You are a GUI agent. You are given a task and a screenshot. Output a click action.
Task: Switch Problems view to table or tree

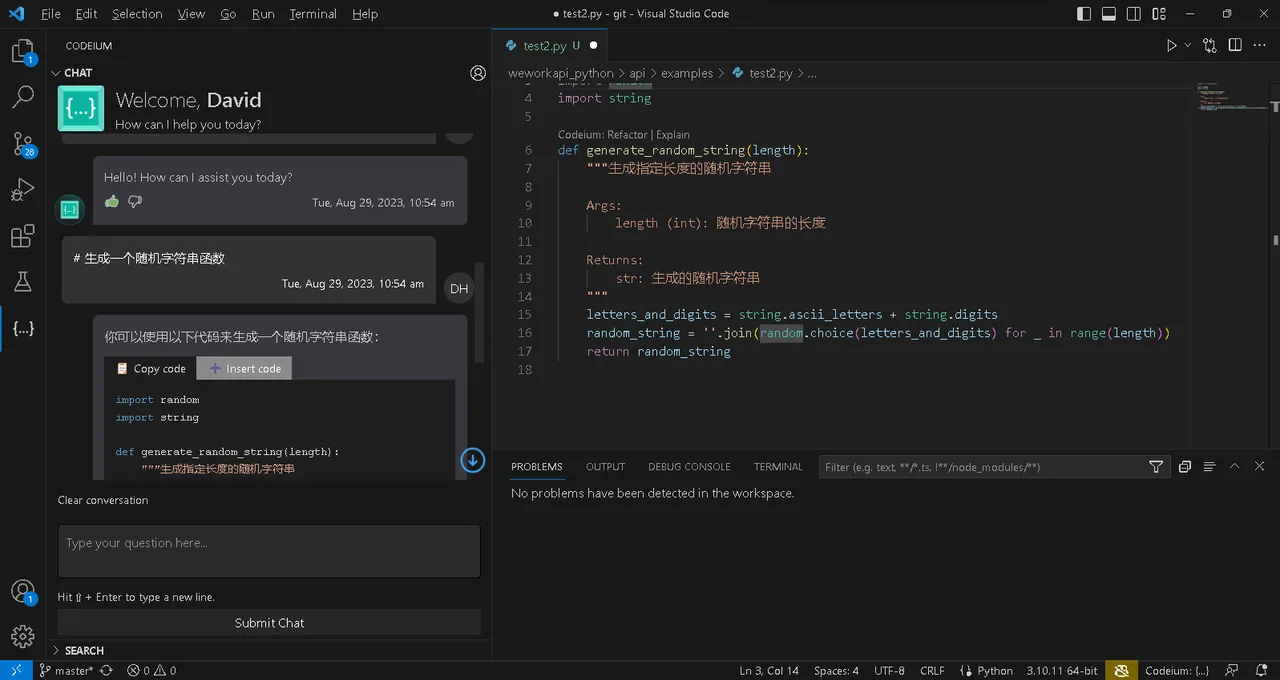point(1209,467)
